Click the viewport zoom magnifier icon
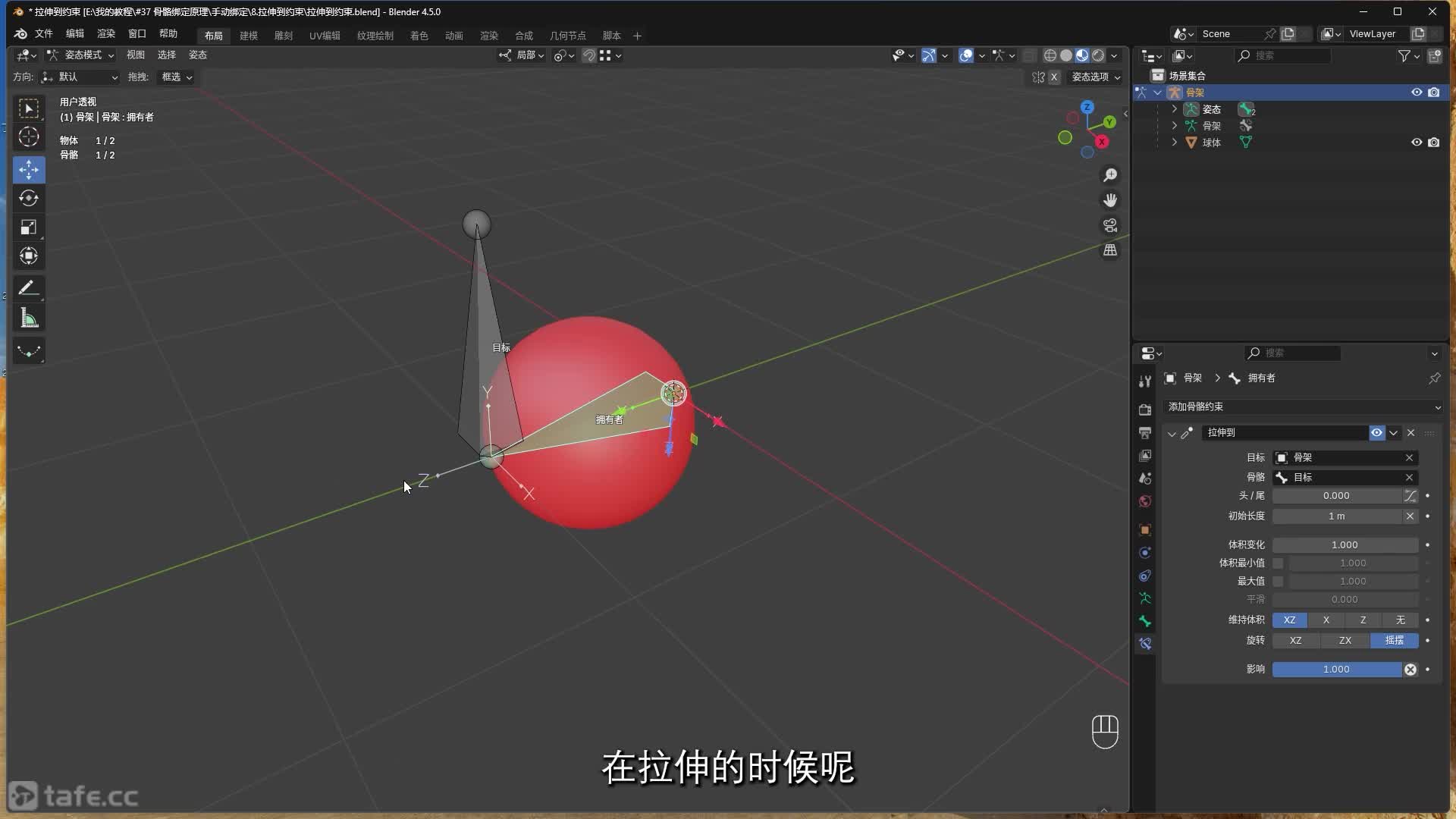The width and height of the screenshot is (1456, 819). click(x=1110, y=175)
